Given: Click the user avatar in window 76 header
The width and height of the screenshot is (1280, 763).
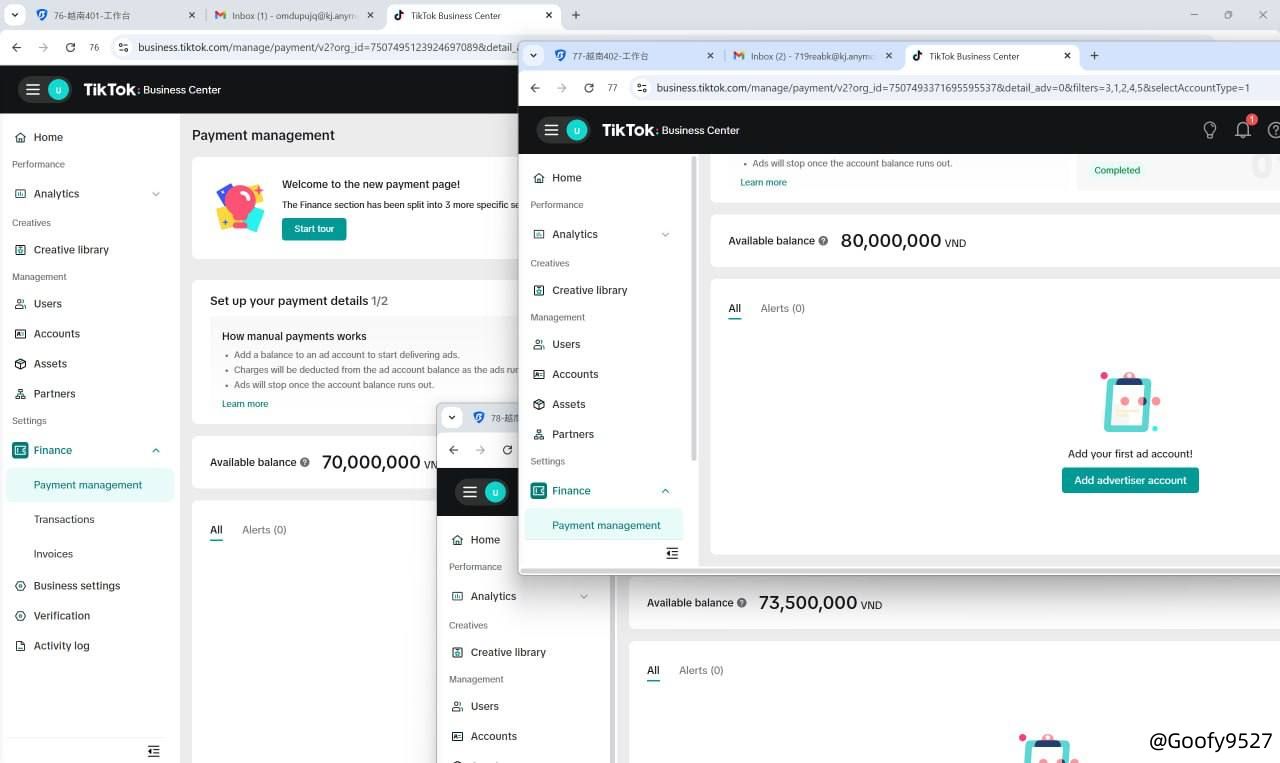Looking at the screenshot, I should pyautogui.click(x=58, y=90).
